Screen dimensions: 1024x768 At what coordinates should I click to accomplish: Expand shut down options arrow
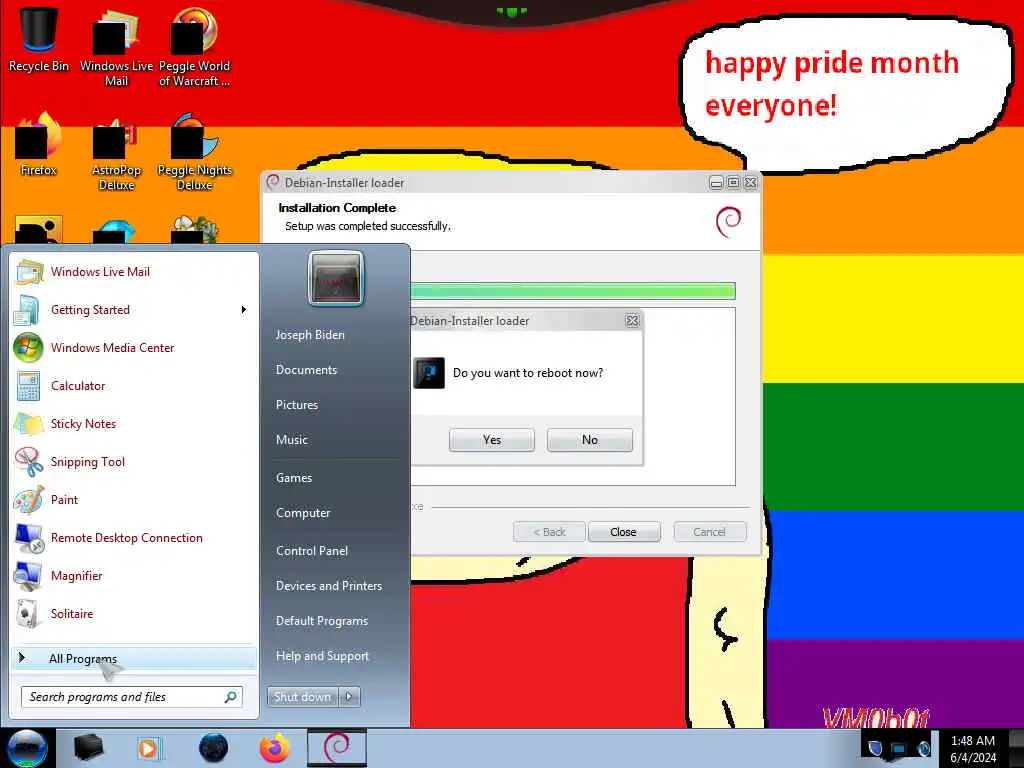tap(349, 697)
